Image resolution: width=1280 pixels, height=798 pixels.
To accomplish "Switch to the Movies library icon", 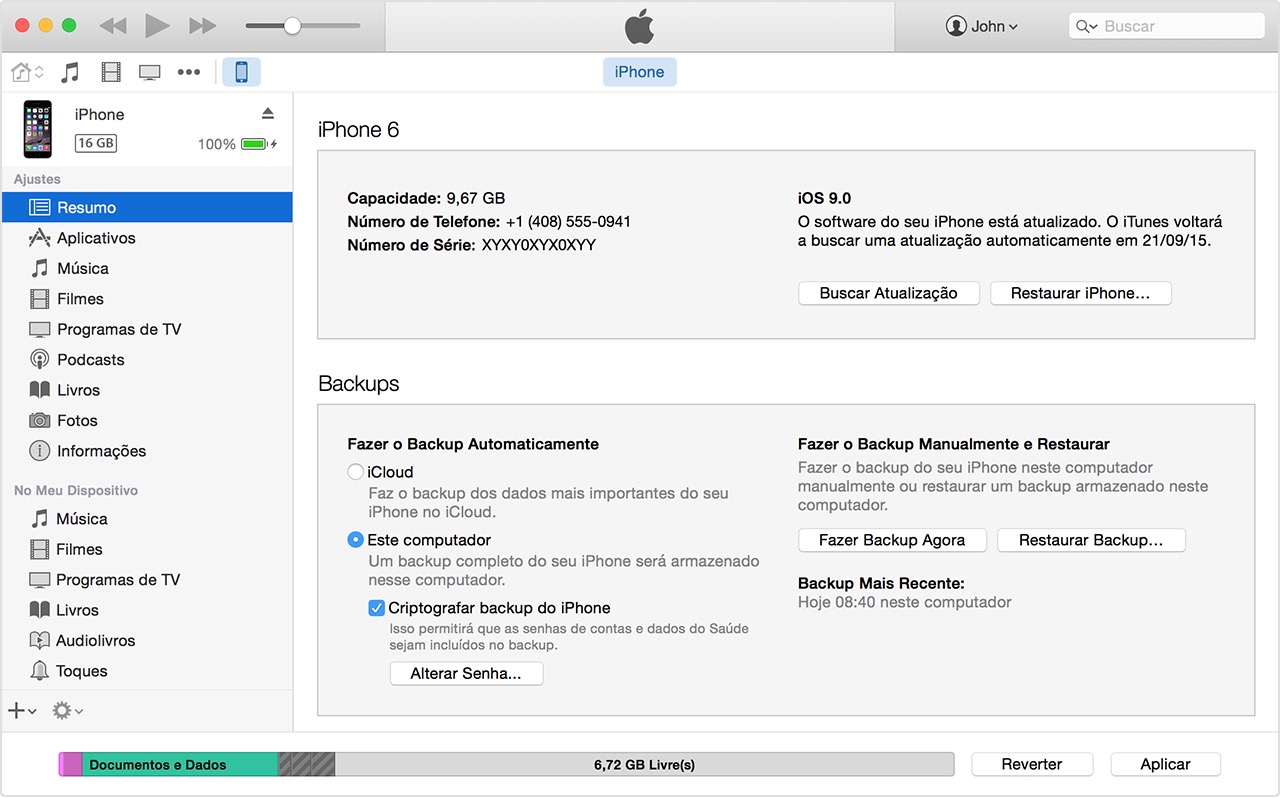I will click(111, 72).
